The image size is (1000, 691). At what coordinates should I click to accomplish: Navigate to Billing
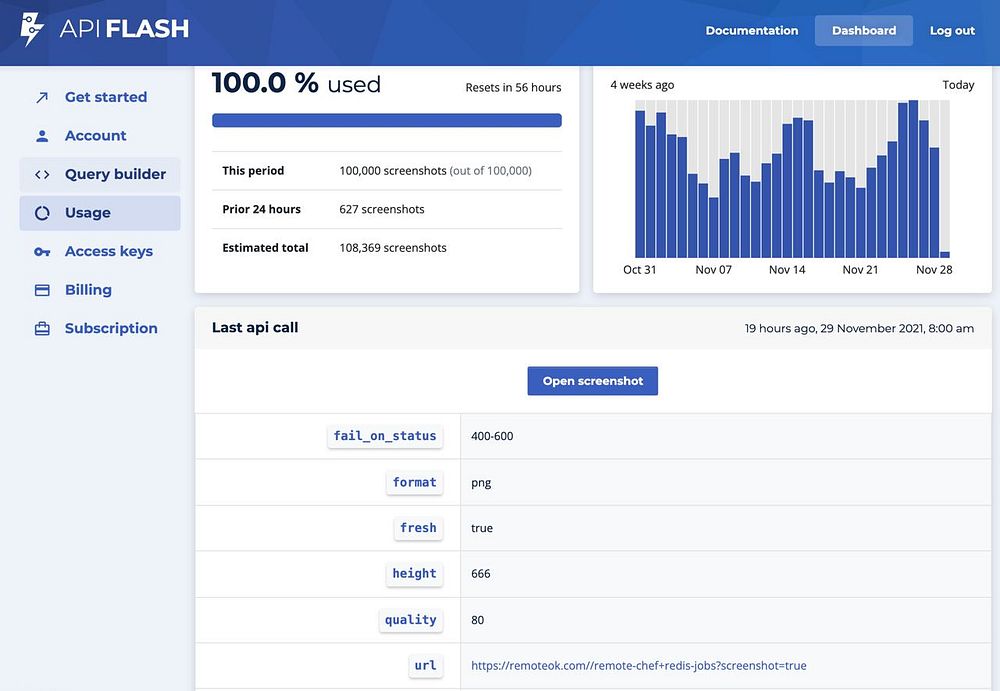pos(99,290)
